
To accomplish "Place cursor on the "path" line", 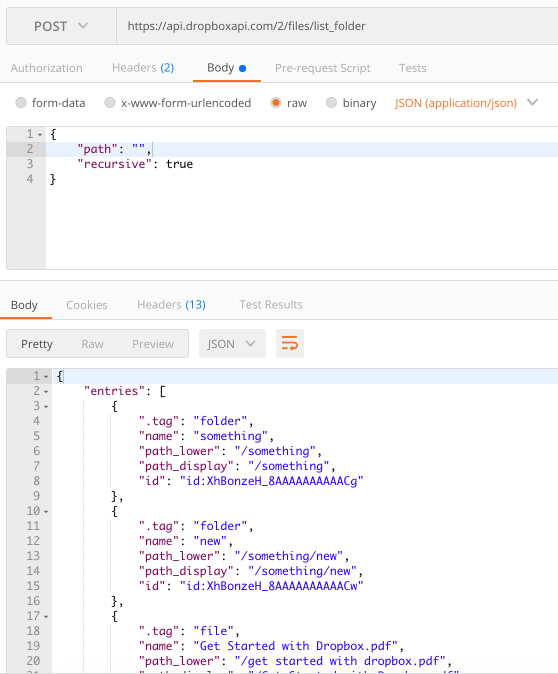I will click(x=302, y=149).
